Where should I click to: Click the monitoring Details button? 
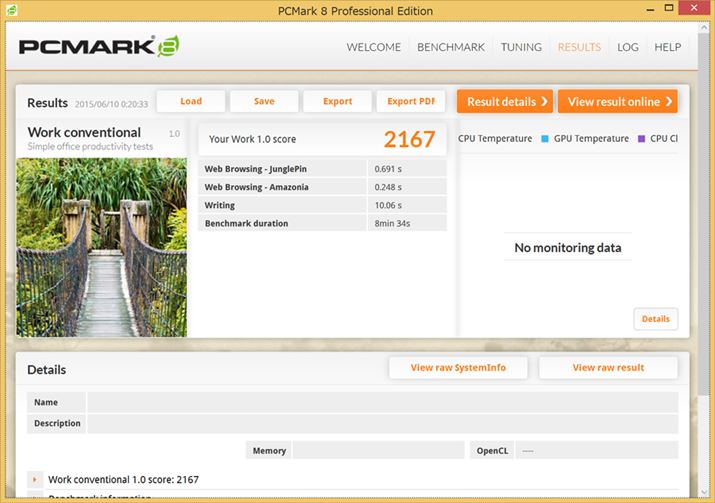click(x=656, y=319)
